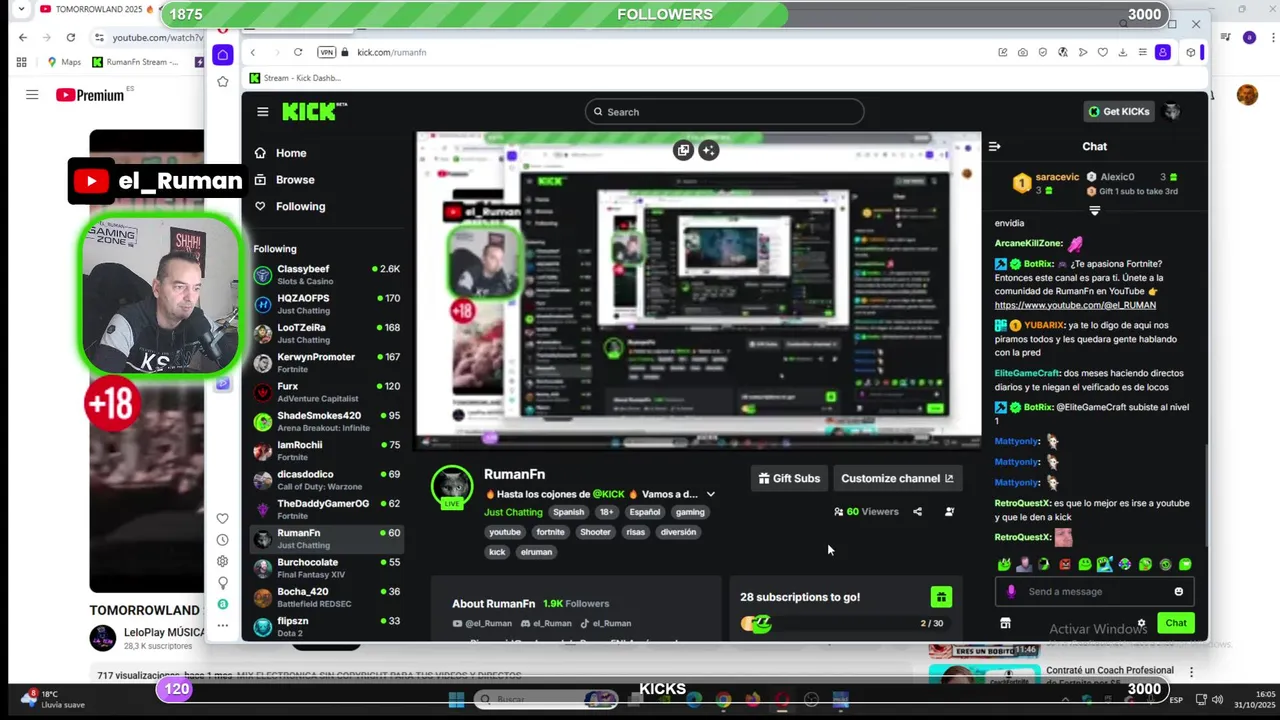The image size is (1280, 720).
Task: Click the kick.com/rumanfn address bar
Action: pyautogui.click(x=391, y=52)
